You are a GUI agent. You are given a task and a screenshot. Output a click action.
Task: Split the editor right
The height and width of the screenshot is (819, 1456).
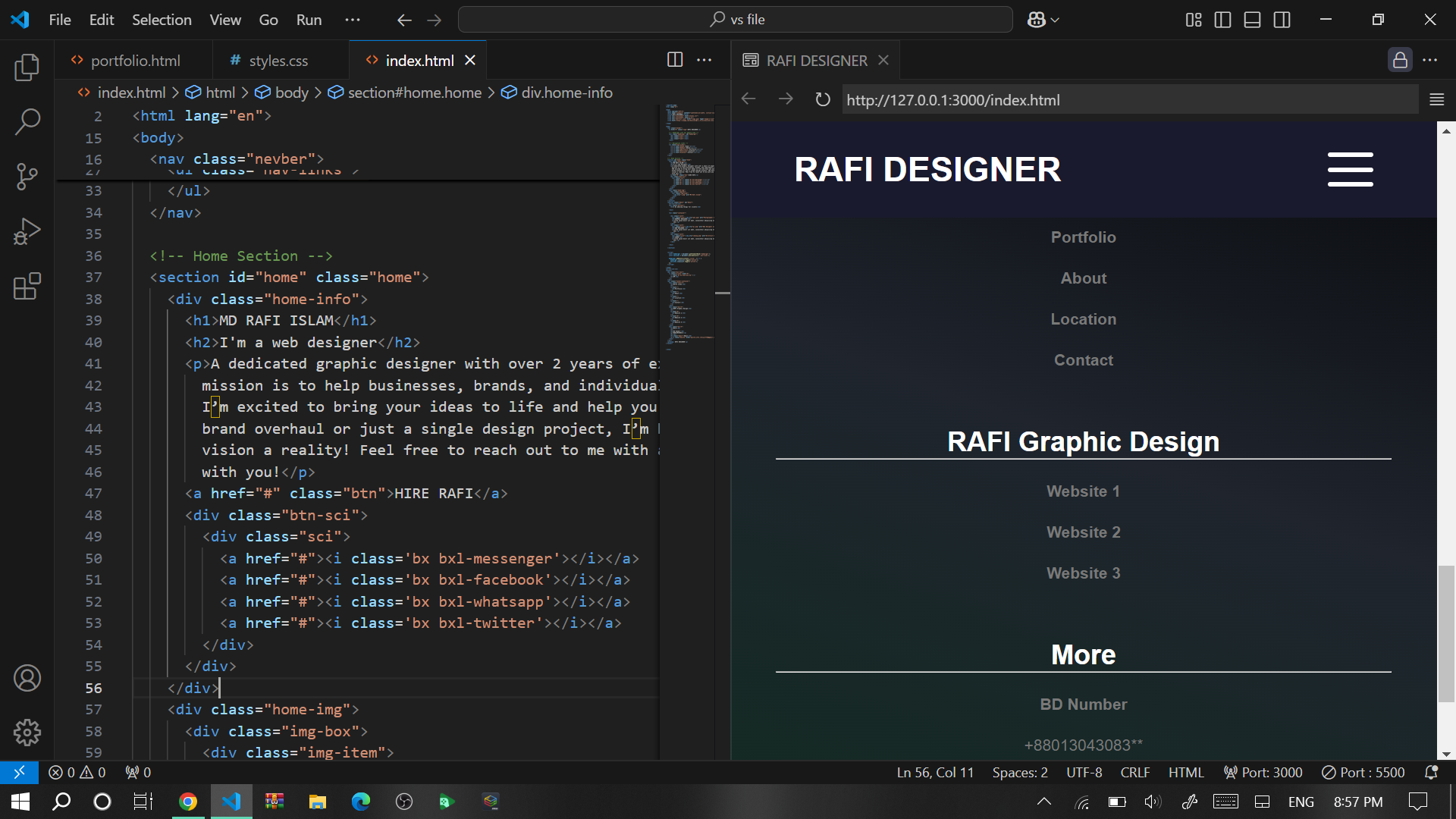pos(675,60)
